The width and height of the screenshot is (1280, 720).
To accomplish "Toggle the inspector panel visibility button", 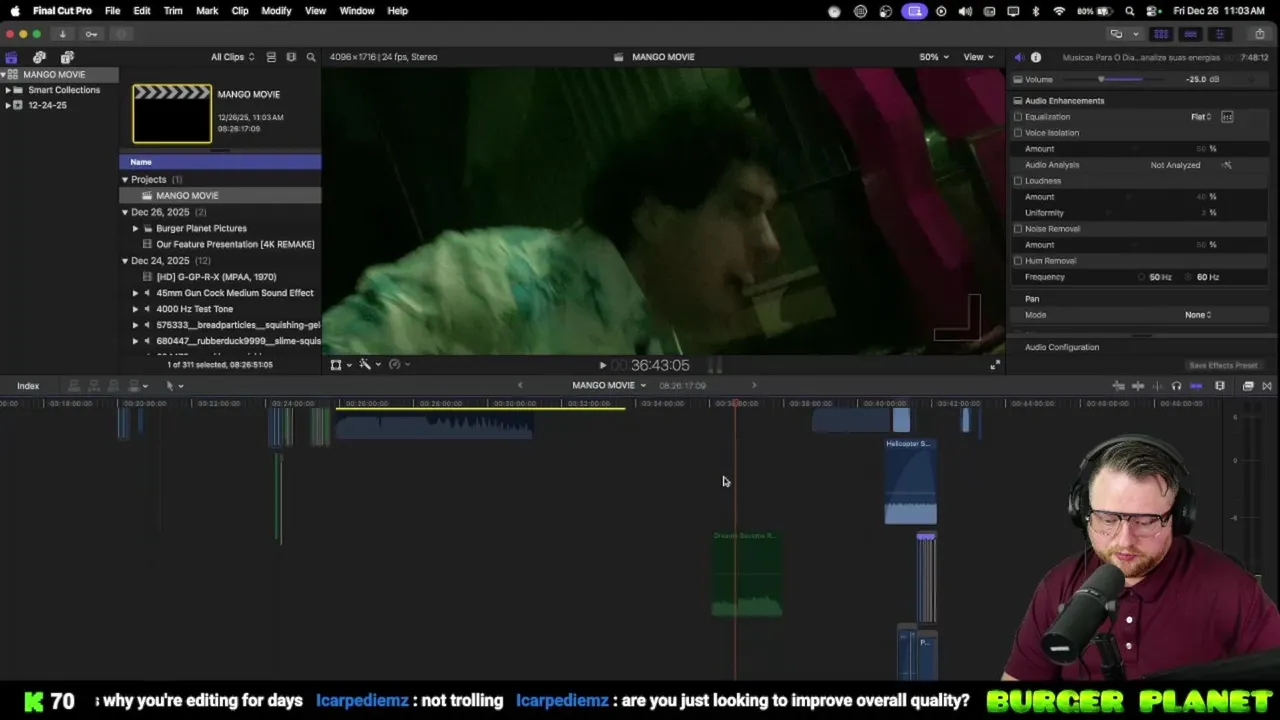I will [1219, 34].
